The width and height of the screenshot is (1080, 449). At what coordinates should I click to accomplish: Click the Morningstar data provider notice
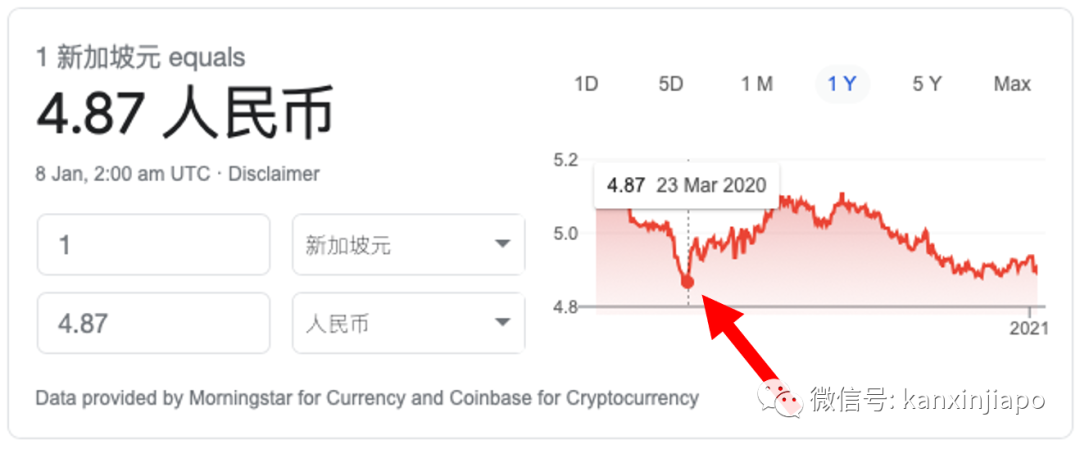[367, 397]
